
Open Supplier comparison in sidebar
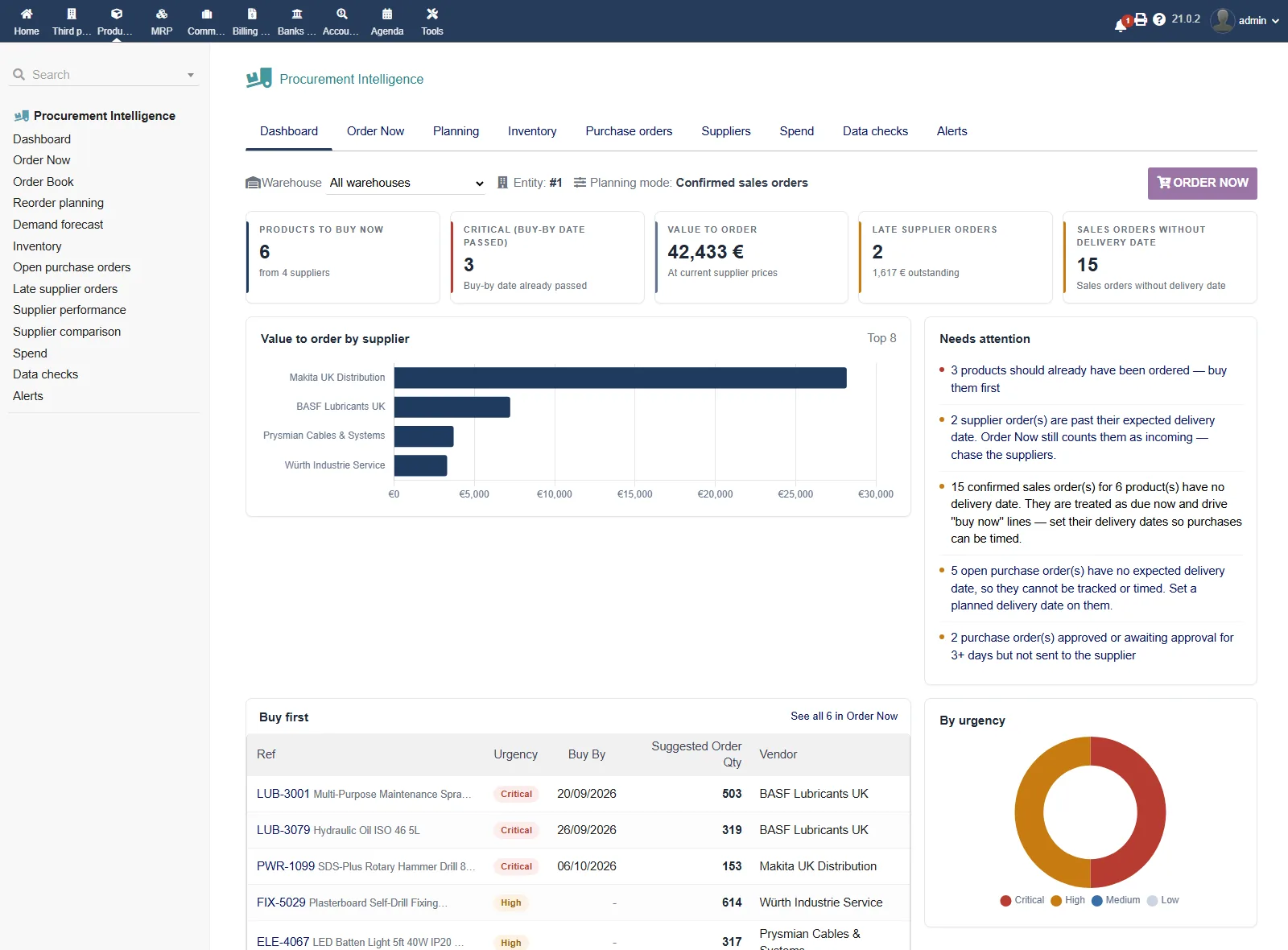click(x=67, y=332)
